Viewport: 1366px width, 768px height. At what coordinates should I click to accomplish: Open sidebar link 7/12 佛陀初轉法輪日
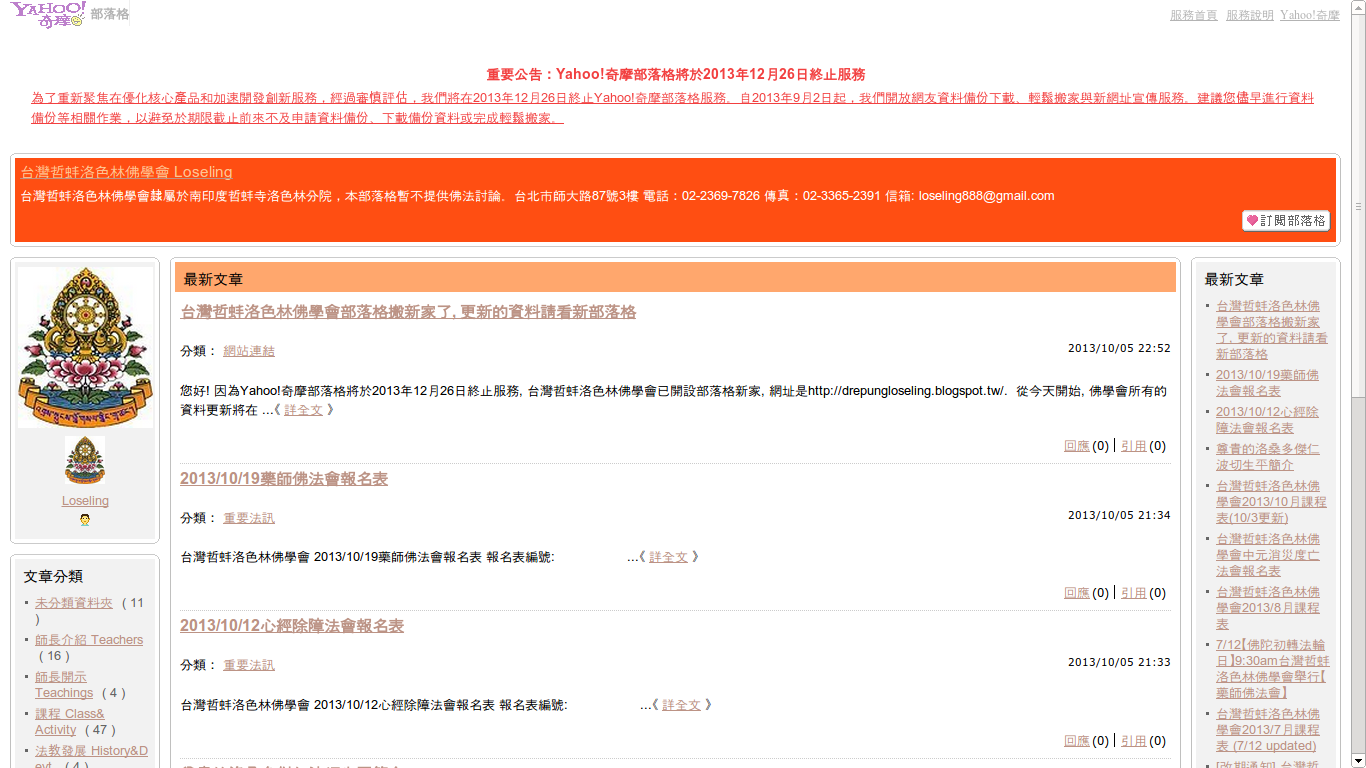(x=1272, y=669)
